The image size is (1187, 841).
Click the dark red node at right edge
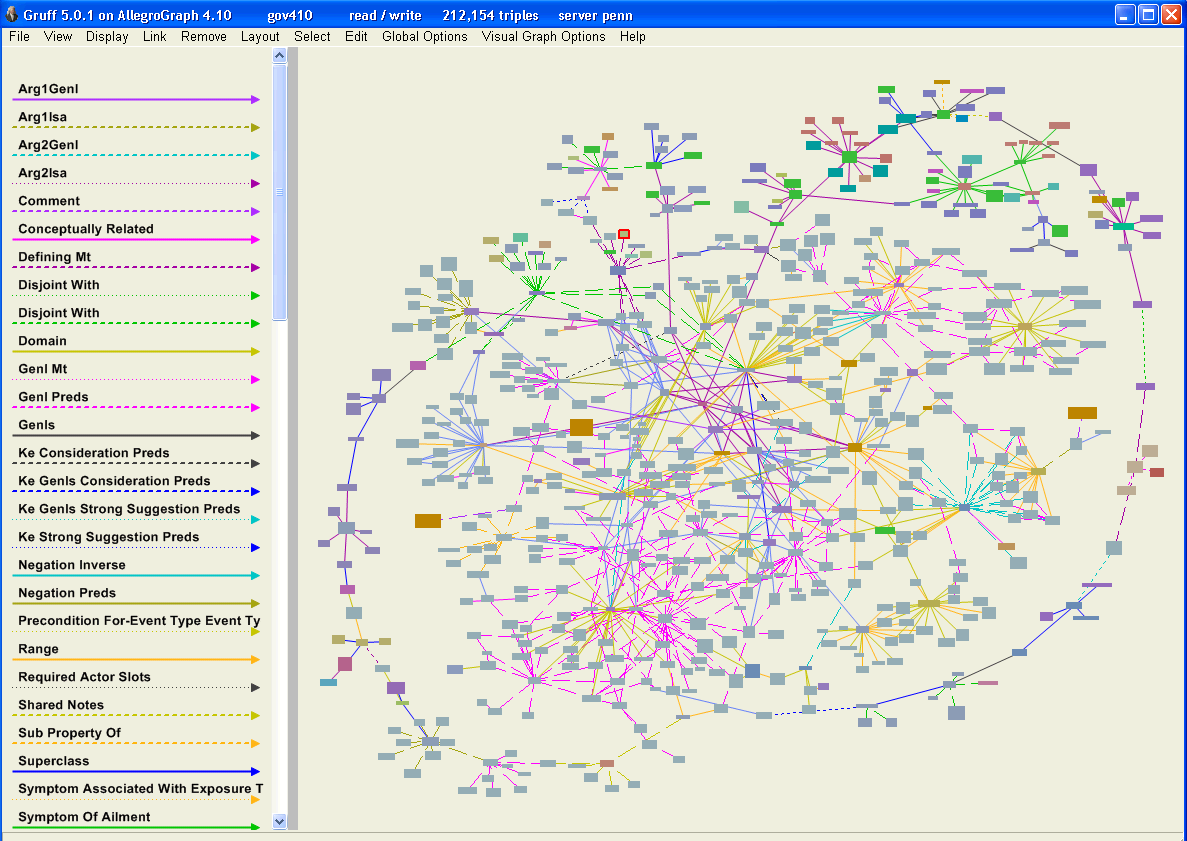tap(1157, 472)
